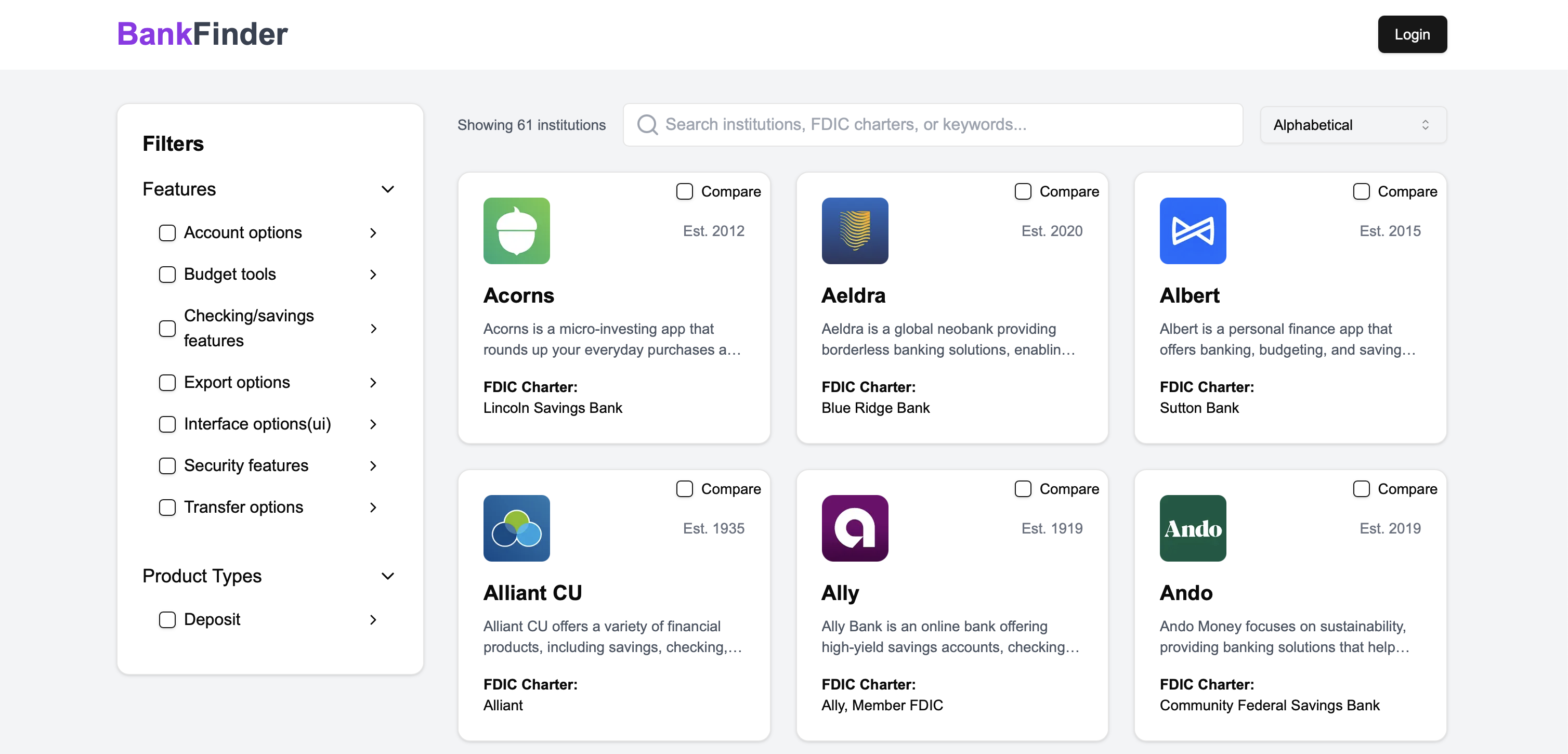Image resolution: width=1568 pixels, height=754 pixels.
Task: Open the Acorns institution title
Action: 519,295
